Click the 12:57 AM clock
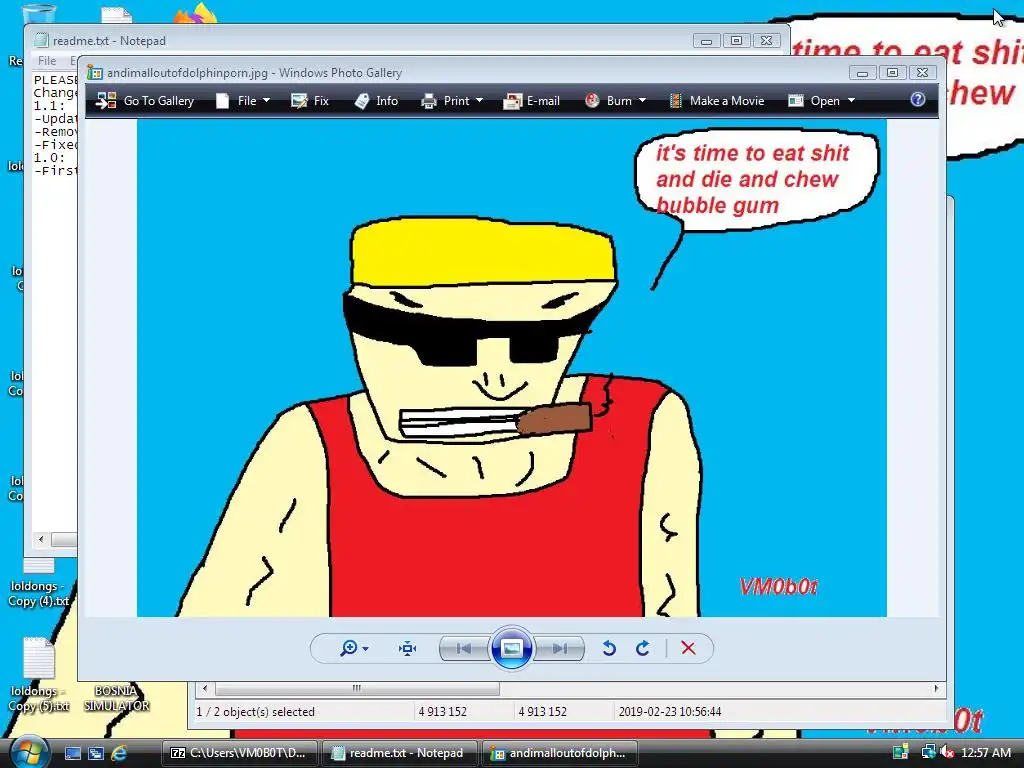The height and width of the screenshot is (768, 1024). pos(986,753)
